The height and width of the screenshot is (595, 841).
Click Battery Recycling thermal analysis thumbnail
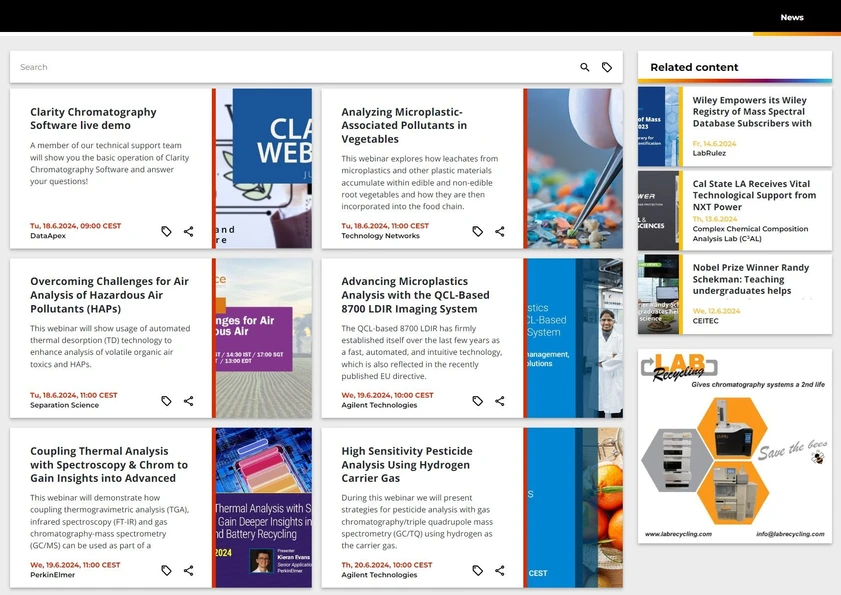click(263, 508)
